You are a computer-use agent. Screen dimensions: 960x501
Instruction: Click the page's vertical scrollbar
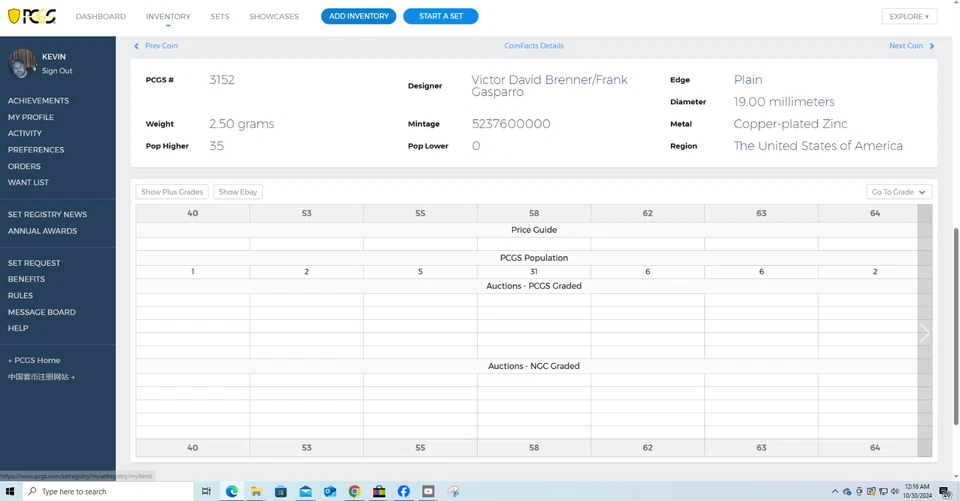point(955,300)
